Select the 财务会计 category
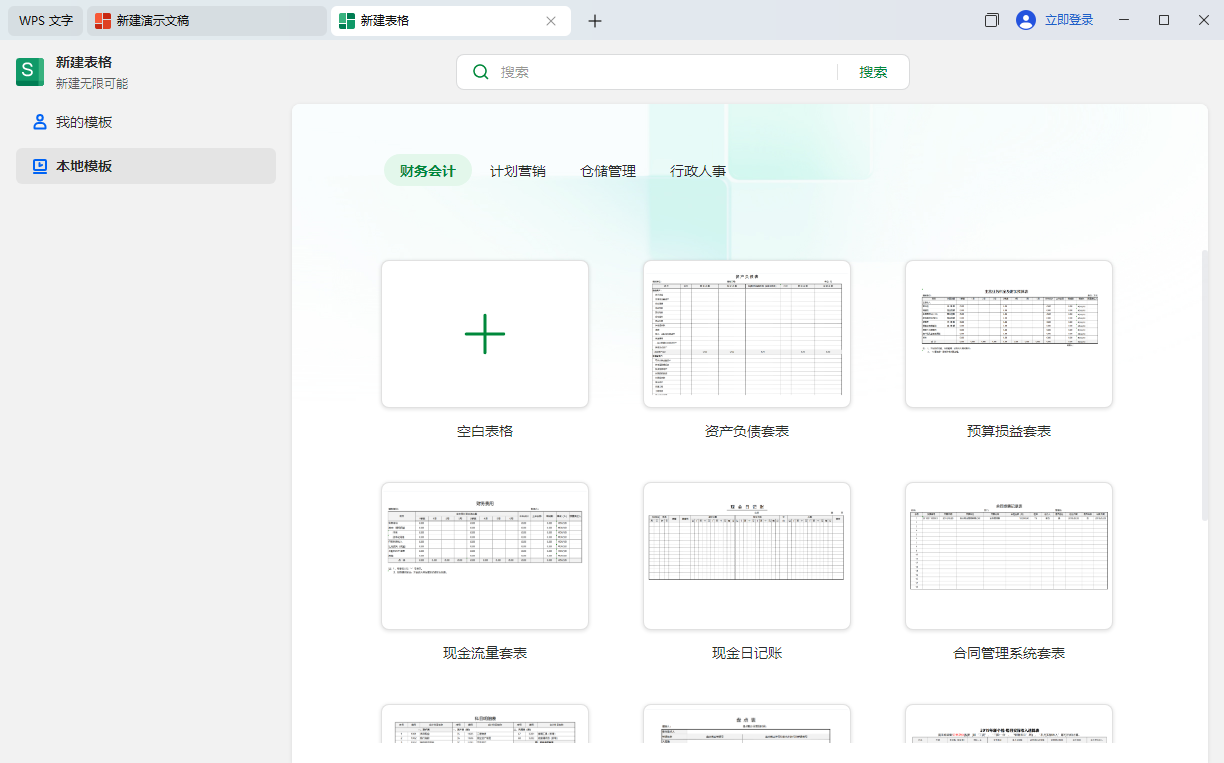 [427, 170]
